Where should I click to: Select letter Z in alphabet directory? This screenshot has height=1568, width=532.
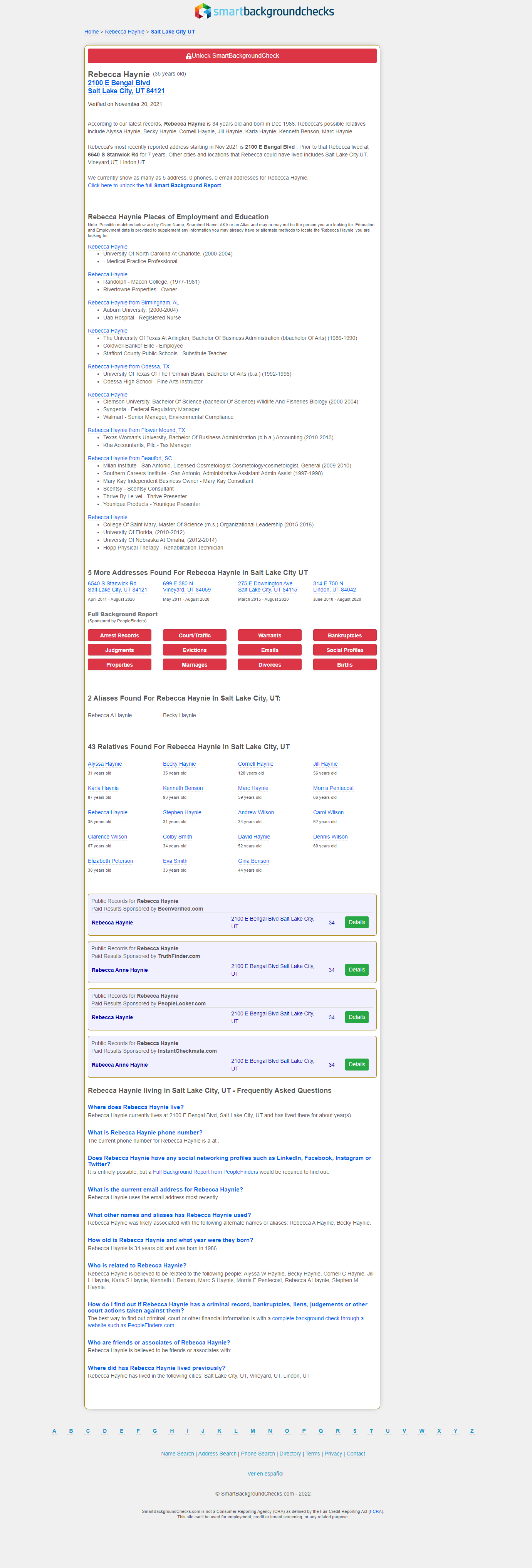point(472,1431)
